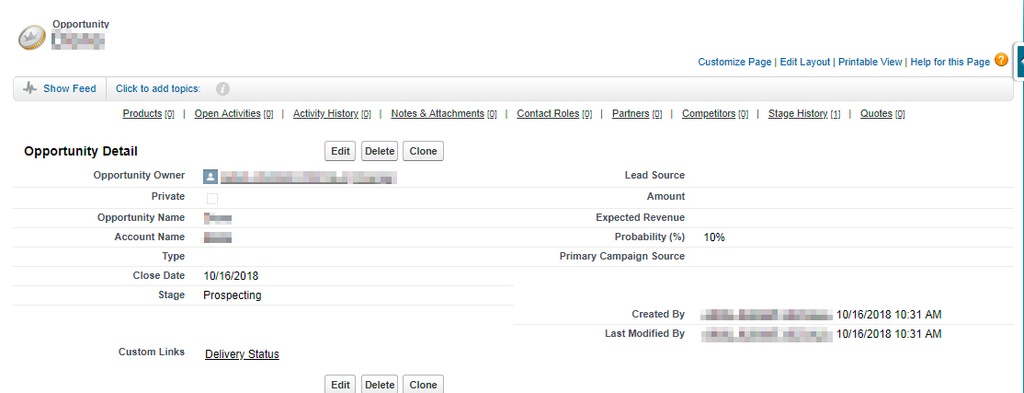Click the Opportunity Detail heading

81,151
